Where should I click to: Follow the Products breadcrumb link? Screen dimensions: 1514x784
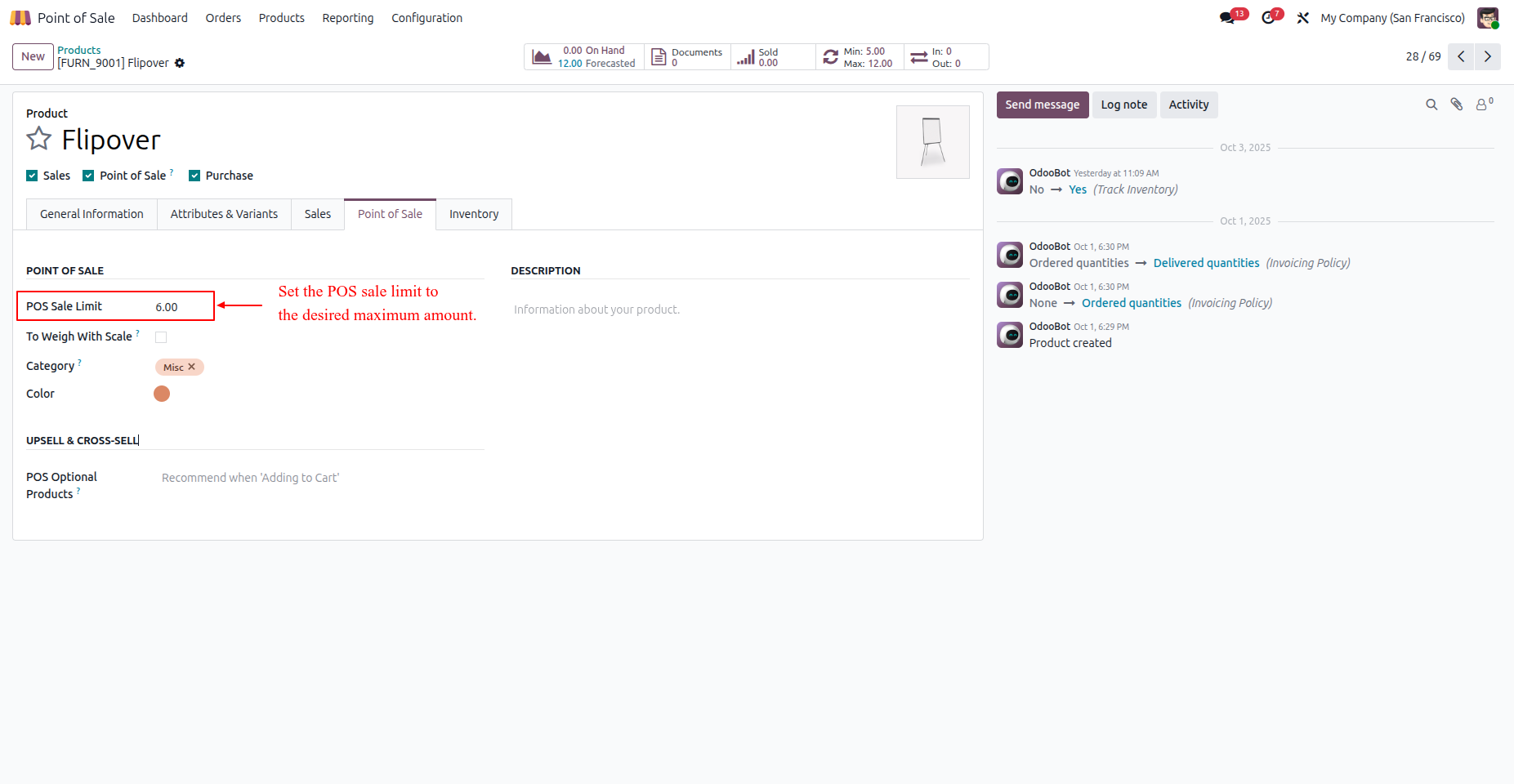79,50
